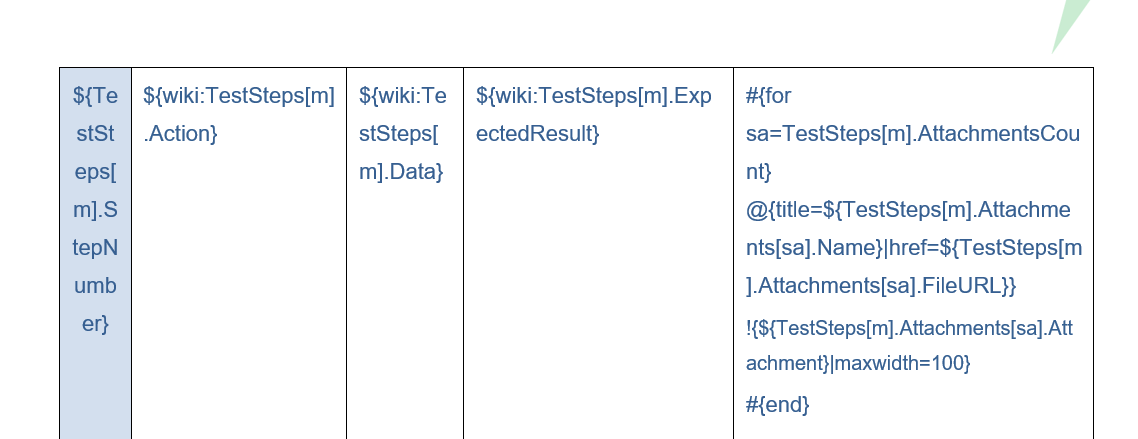The height and width of the screenshot is (439, 1138).
Task: Click the "nts[sa].Name}|href=" line
Action: click(913, 248)
